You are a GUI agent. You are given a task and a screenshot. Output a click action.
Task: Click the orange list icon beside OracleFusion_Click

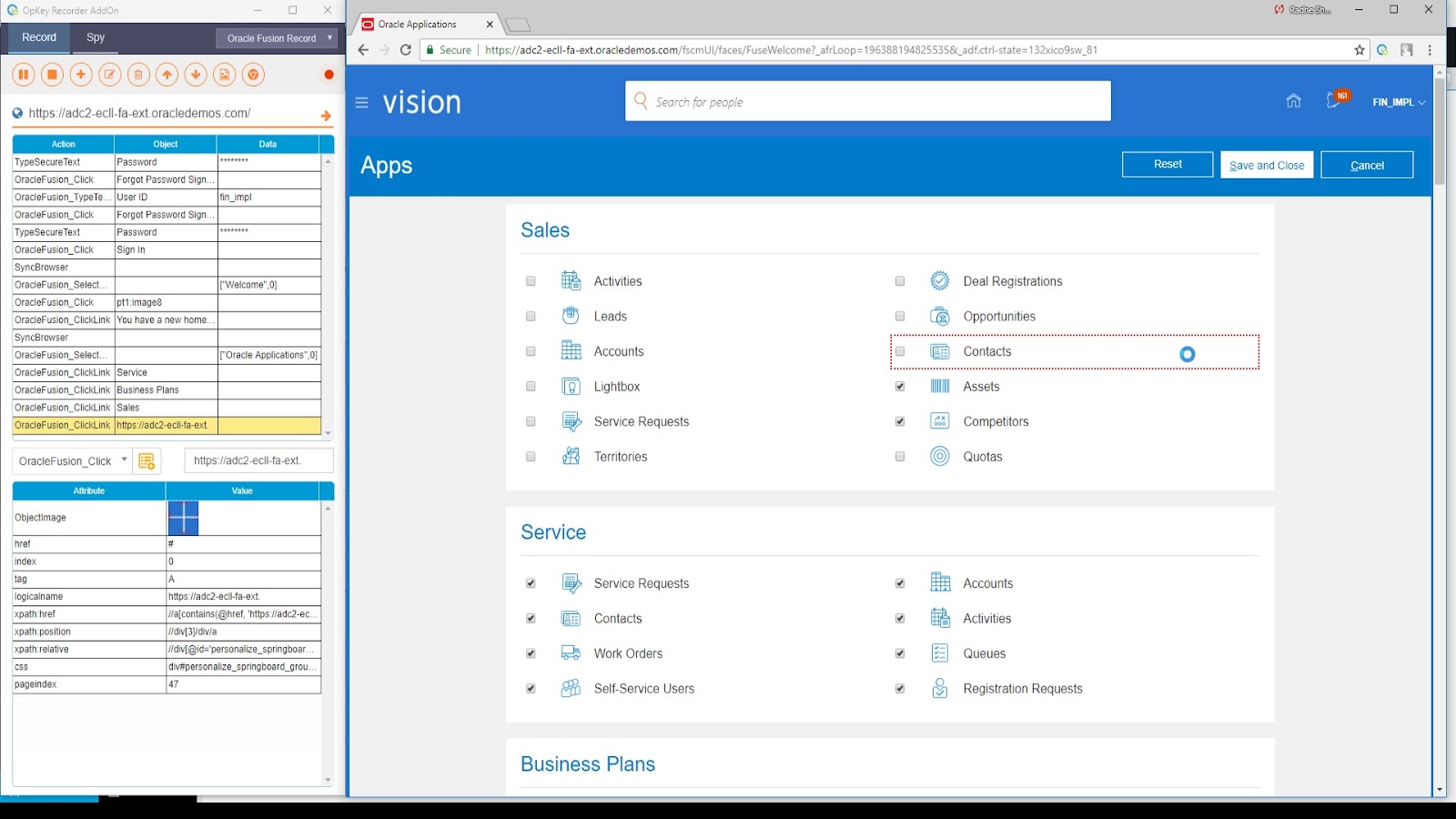click(147, 461)
